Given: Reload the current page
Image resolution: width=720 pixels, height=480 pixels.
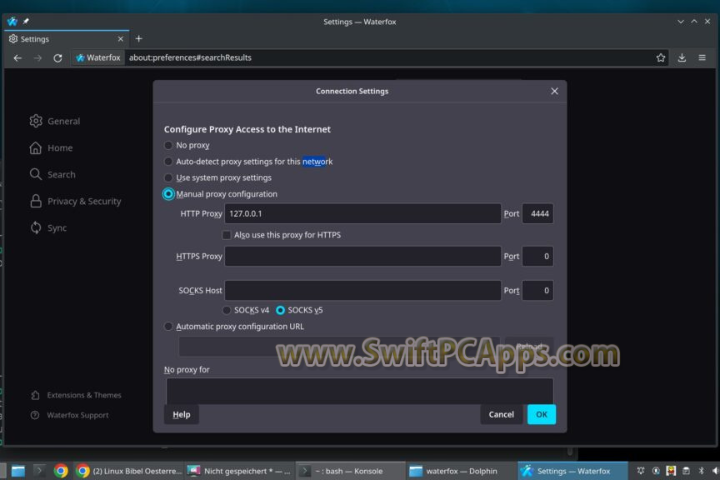Looking at the screenshot, I should 57,58.
